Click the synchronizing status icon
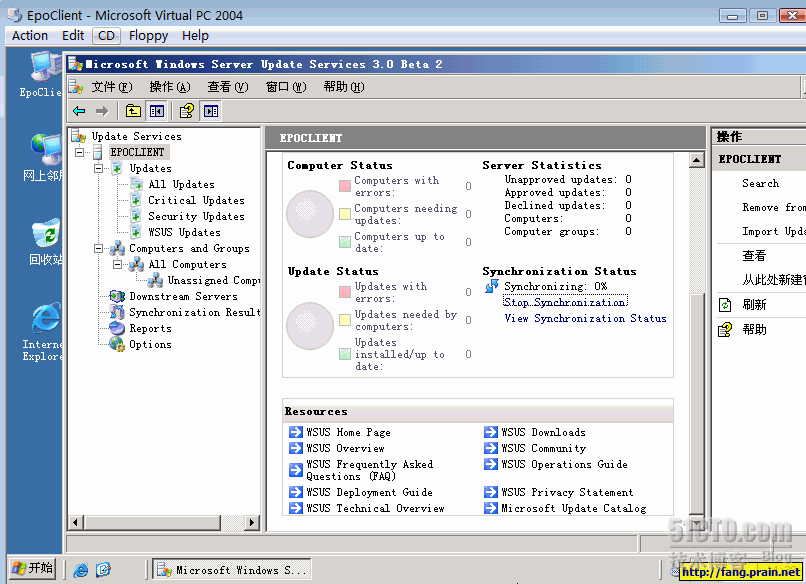 pyautogui.click(x=491, y=286)
